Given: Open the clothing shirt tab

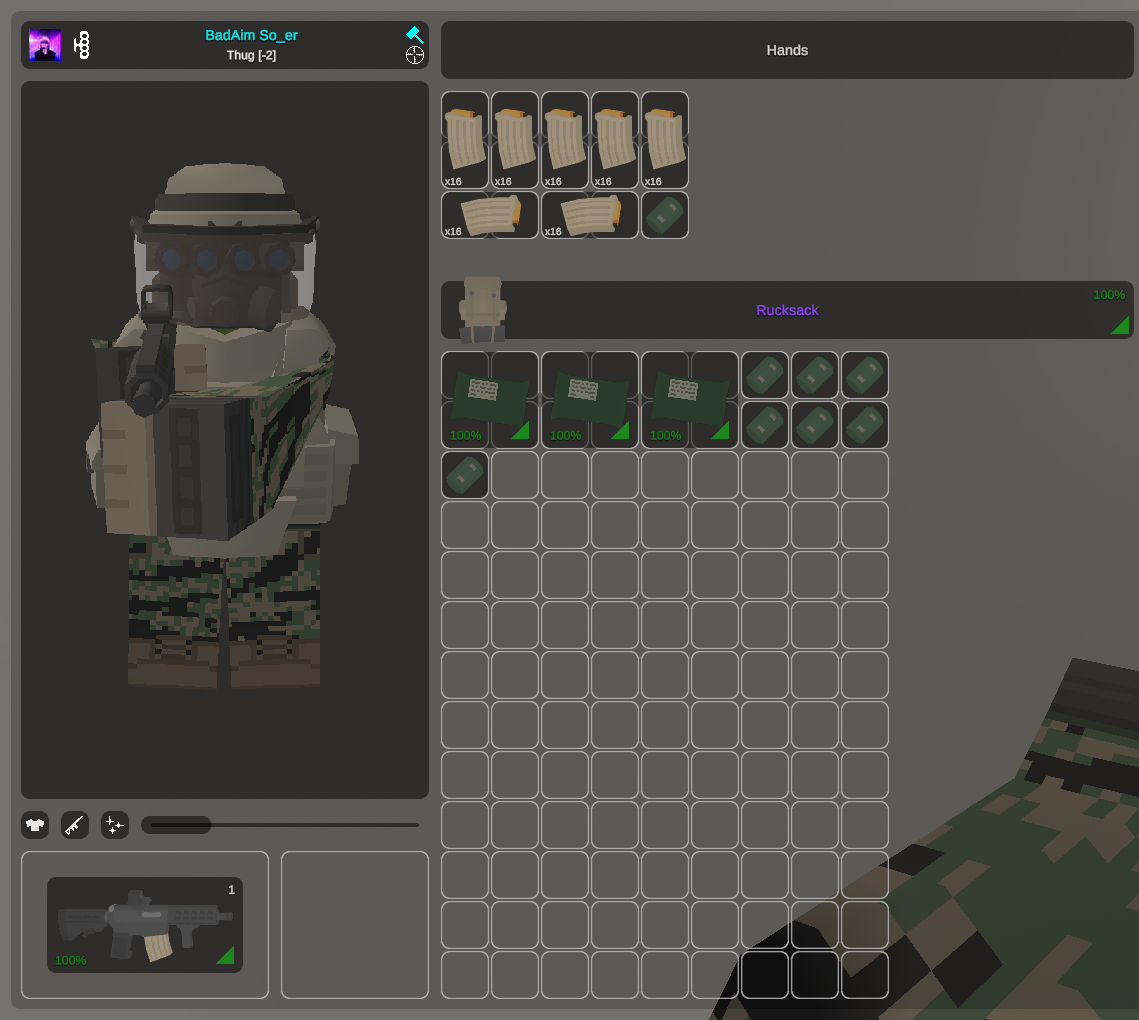Looking at the screenshot, I should [x=35, y=825].
